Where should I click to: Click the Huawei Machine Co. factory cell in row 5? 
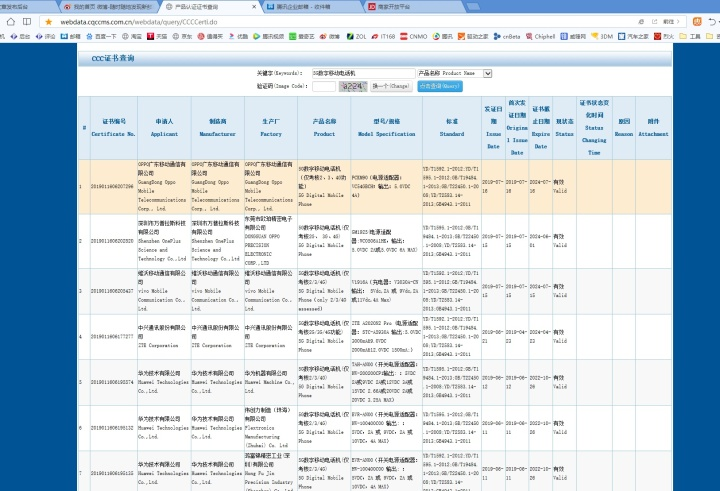click(271, 382)
